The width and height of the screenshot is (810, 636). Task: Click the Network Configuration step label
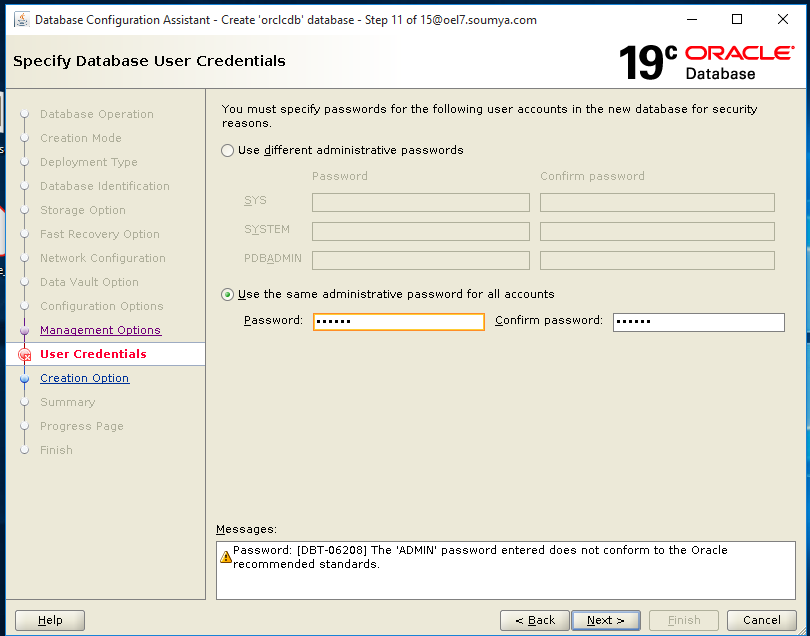coord(103,258)
